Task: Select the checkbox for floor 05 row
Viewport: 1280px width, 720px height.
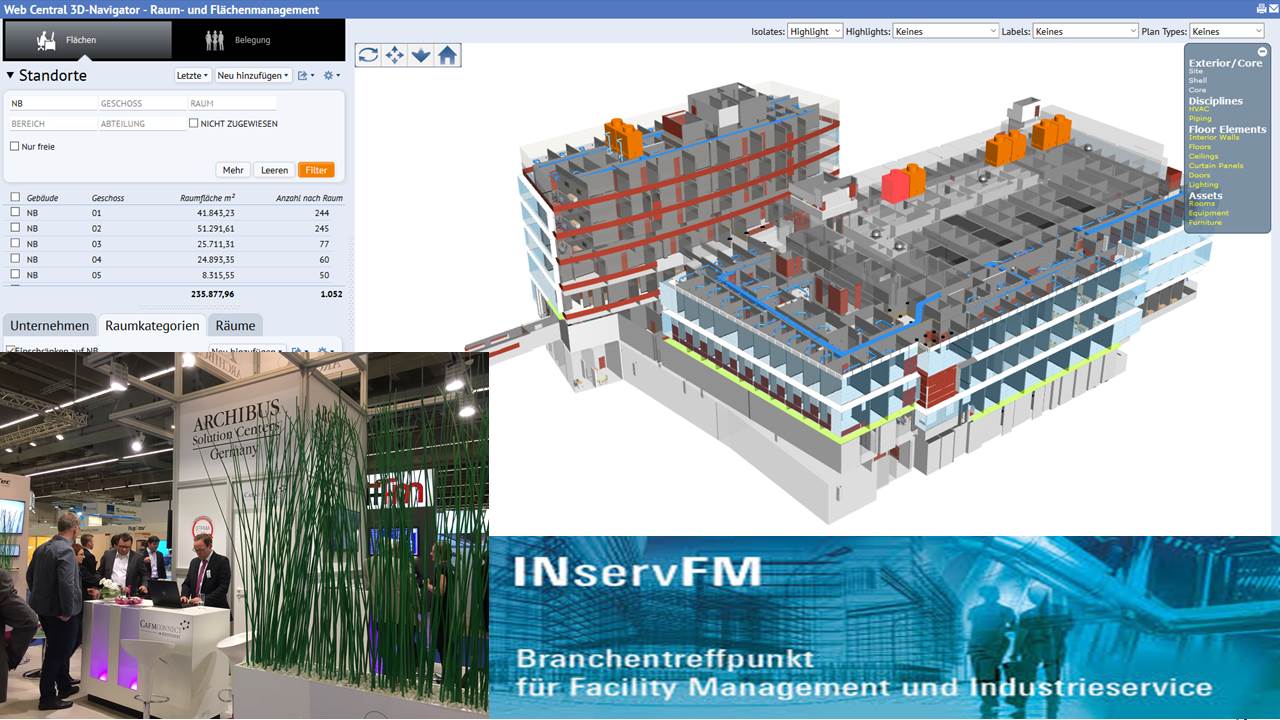Action: tap(15, 274)
